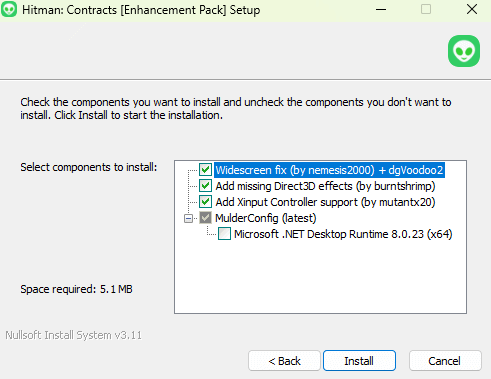This screenshot has height=379, width=491.
Task: Click empty area in components list
Action: click(320, 277)
